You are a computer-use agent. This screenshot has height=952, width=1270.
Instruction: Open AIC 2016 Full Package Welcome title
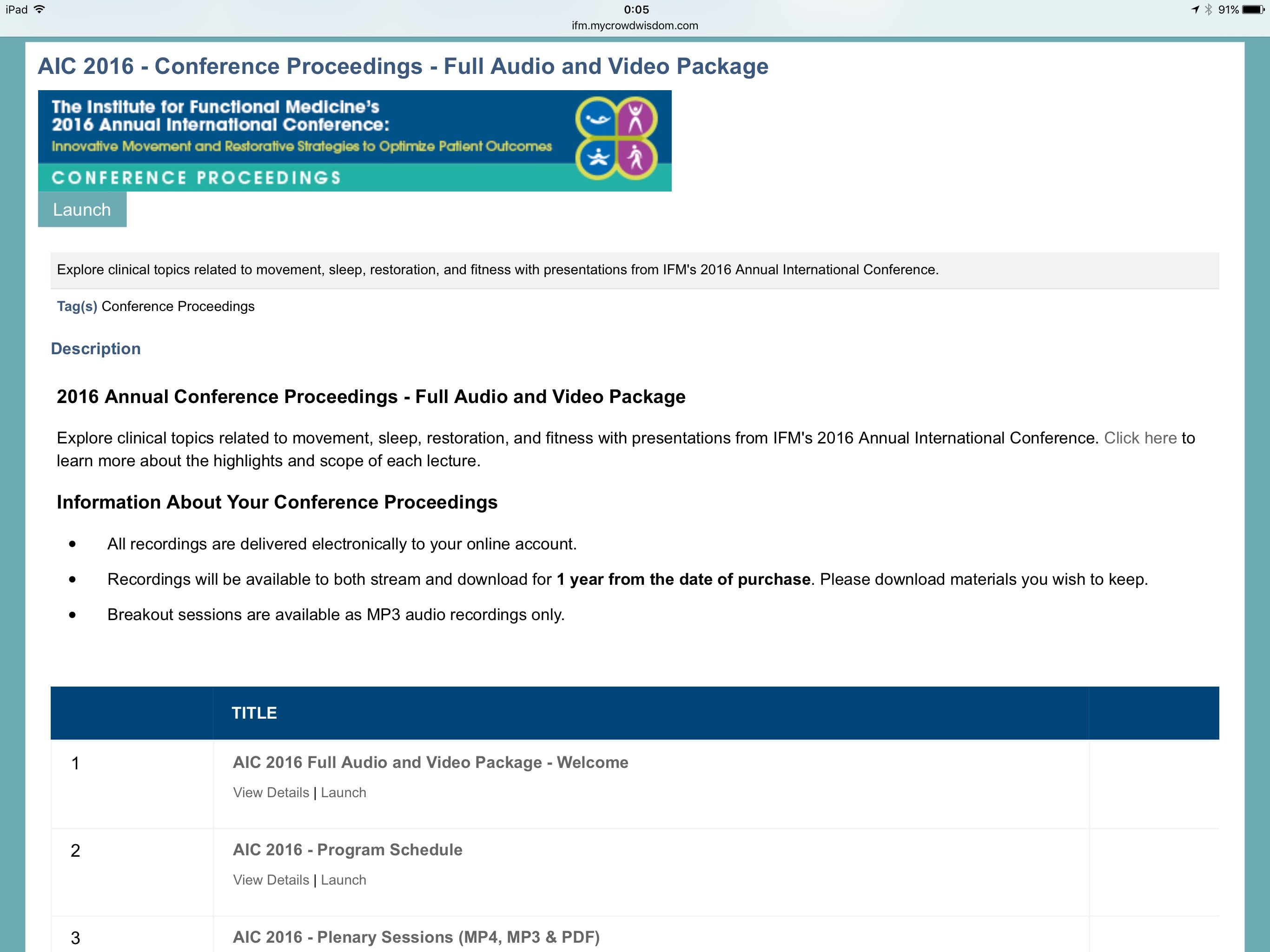pos(430,762)
